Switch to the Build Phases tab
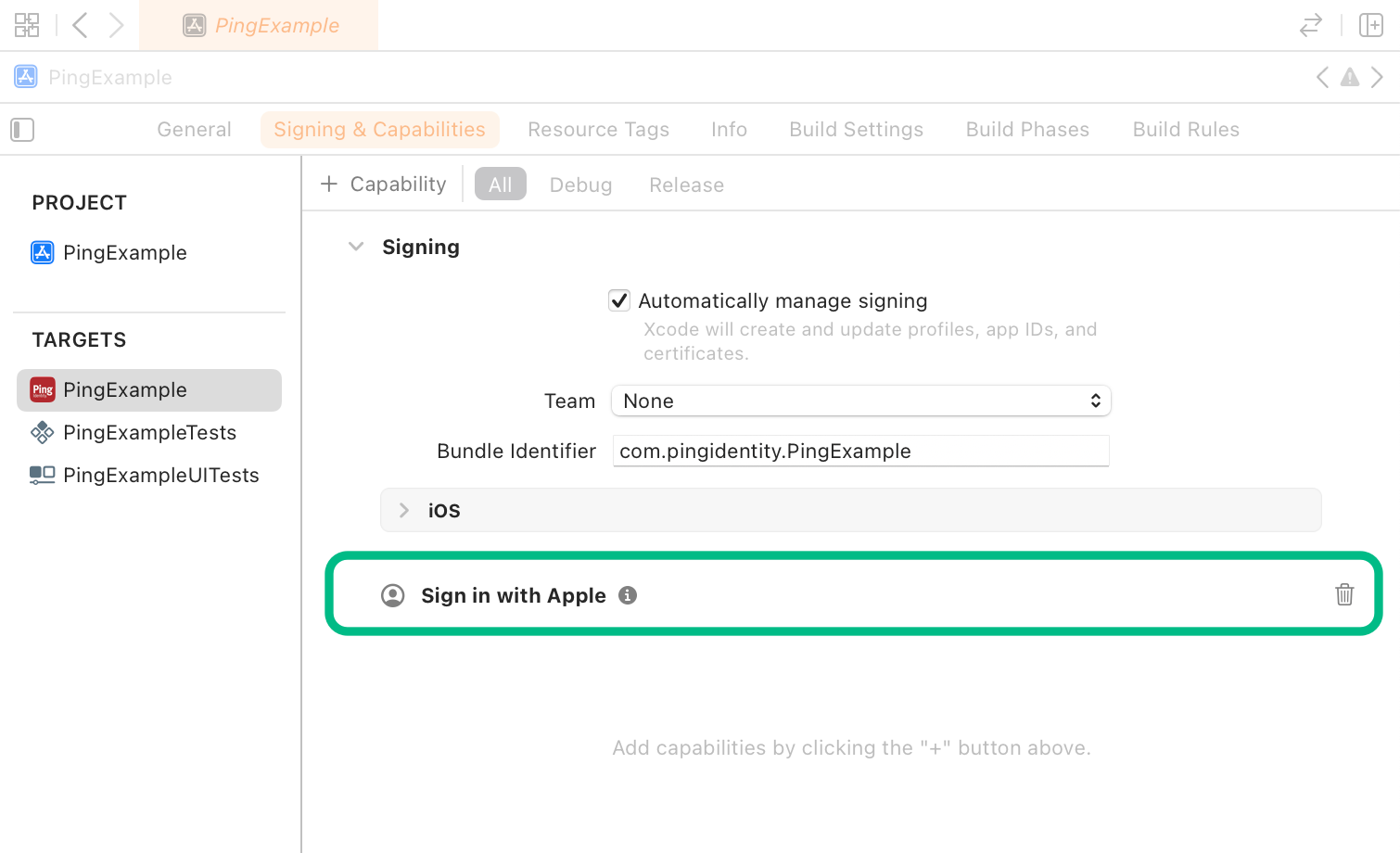1400x853 pixels. coord(1027,129)
